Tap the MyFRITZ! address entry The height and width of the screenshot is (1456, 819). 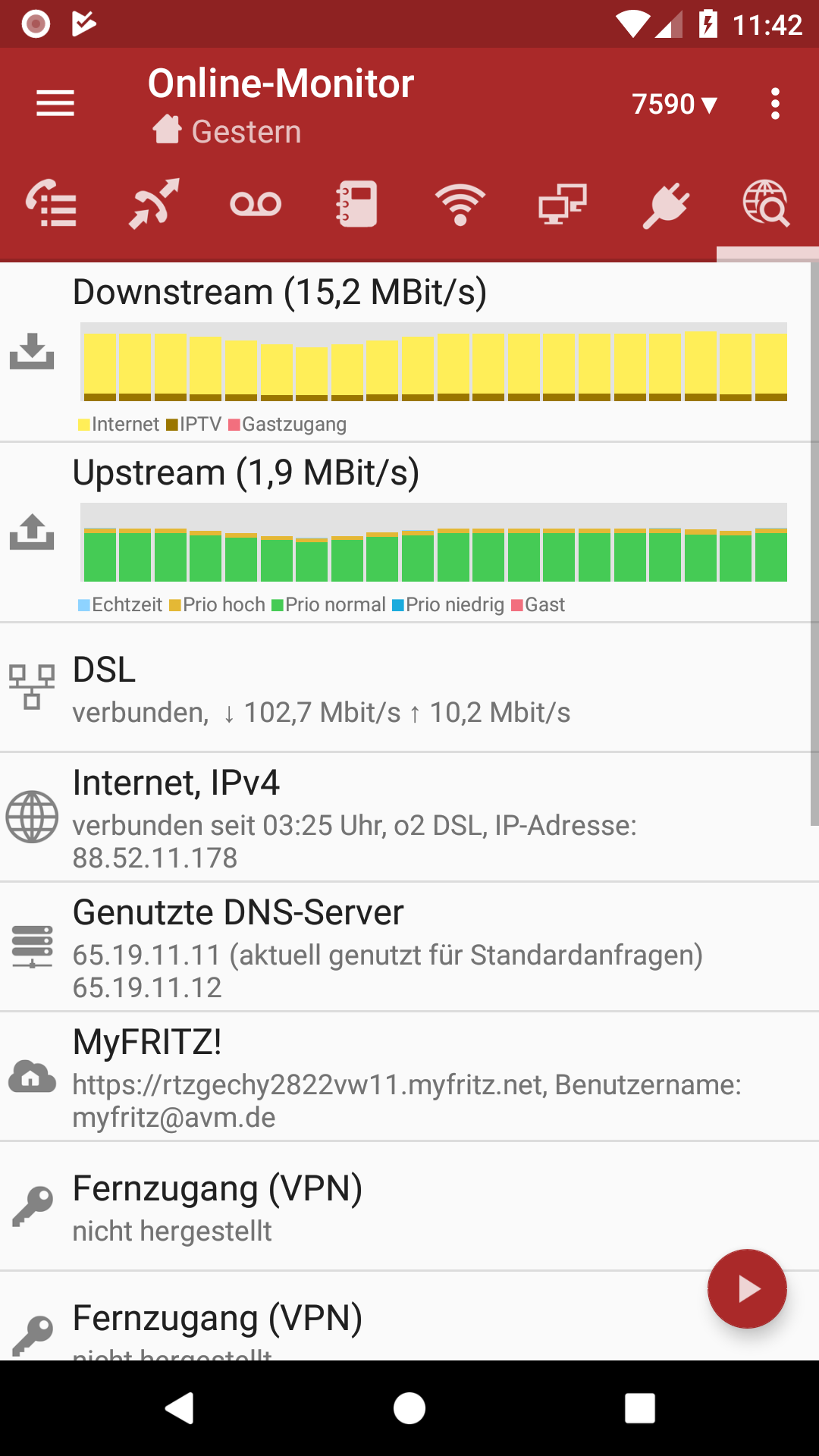pos(409,1077)
